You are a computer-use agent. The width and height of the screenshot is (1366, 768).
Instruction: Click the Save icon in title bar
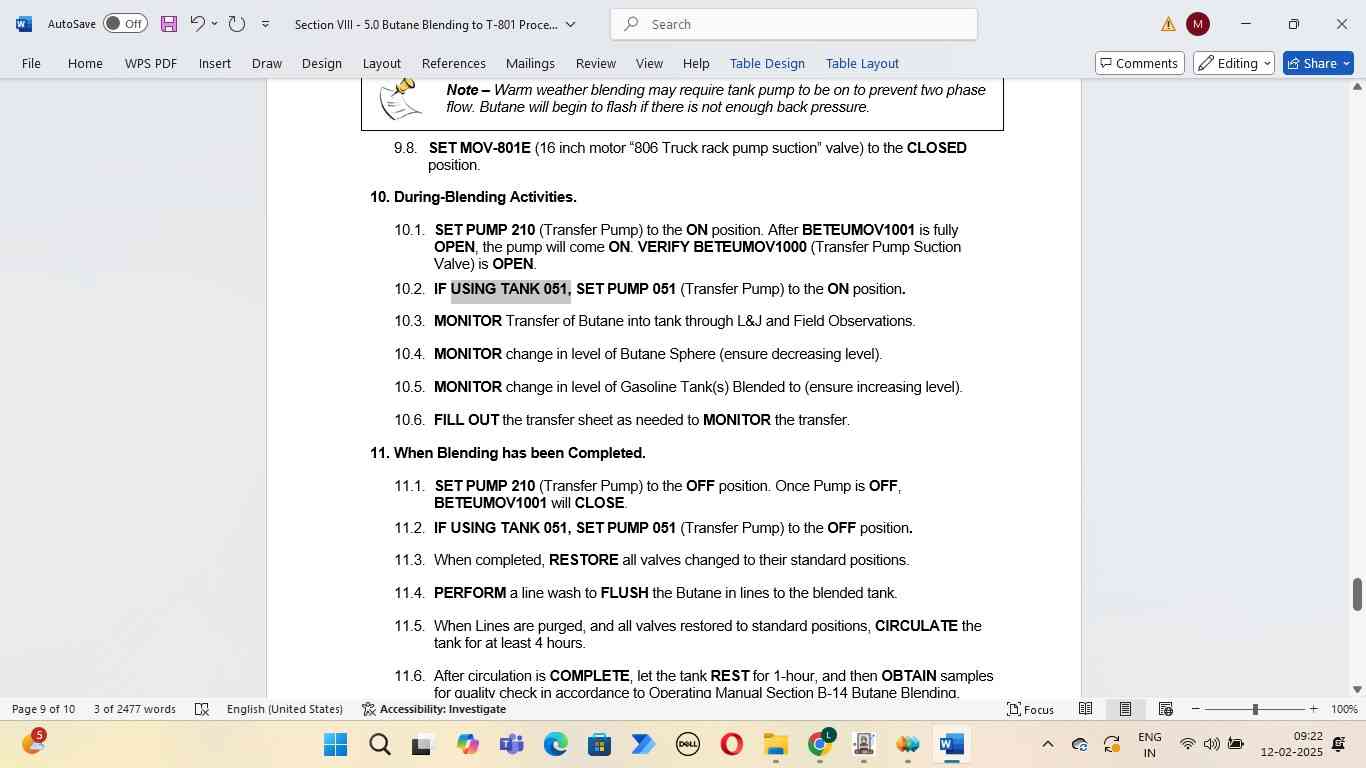(169, 24)
